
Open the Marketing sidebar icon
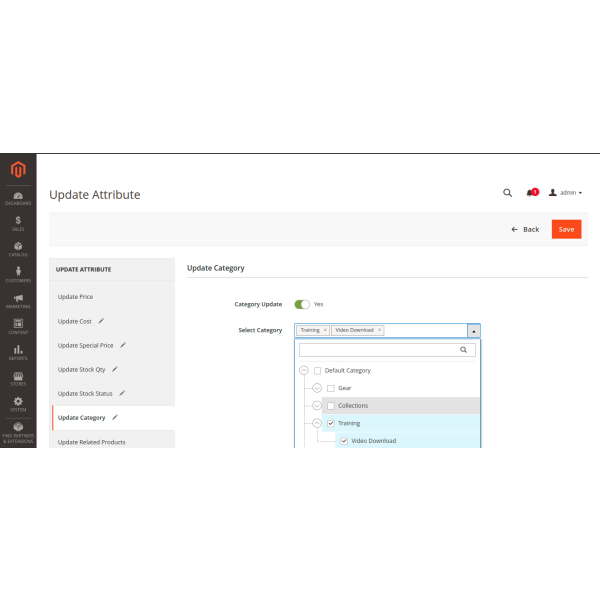point(18,300)
